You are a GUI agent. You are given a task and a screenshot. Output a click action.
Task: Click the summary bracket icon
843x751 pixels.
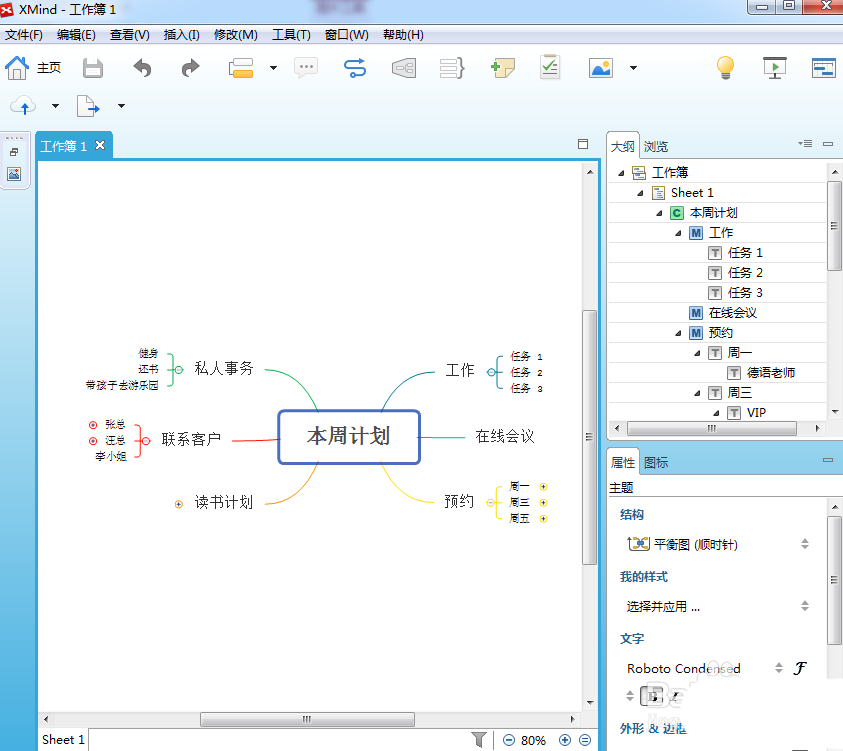click(x=453, y=68)
